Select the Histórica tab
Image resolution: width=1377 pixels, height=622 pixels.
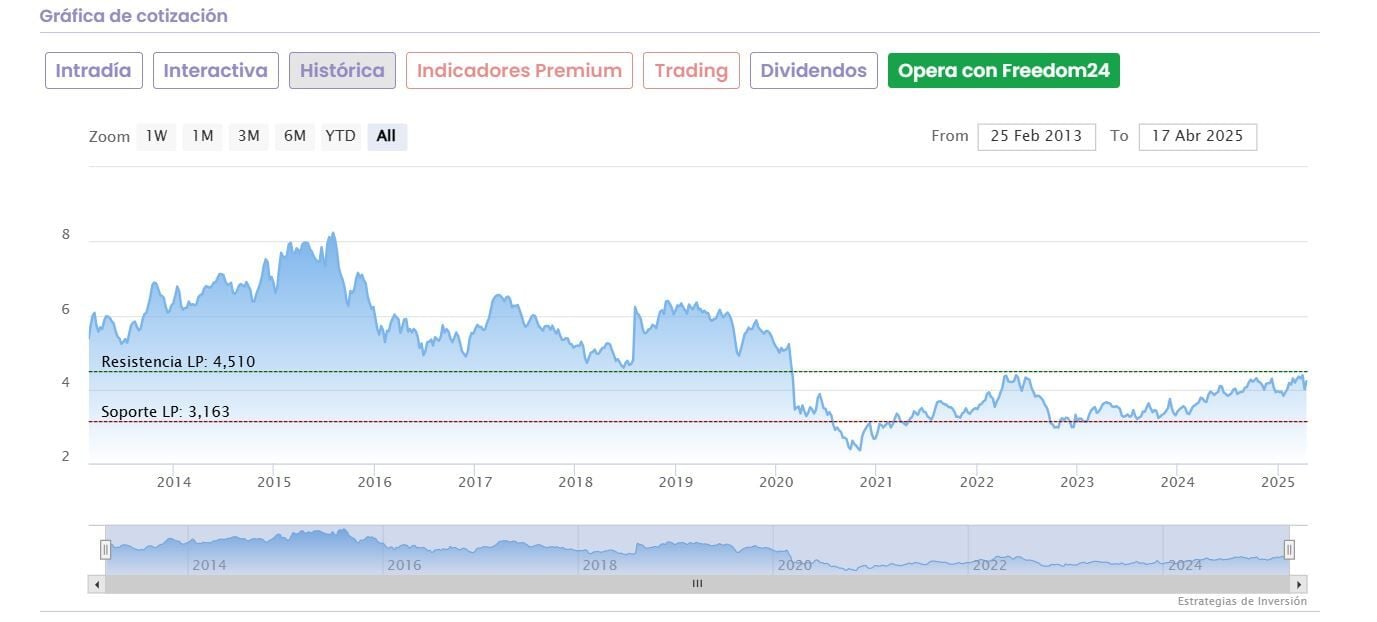click(x=342, y=71)
